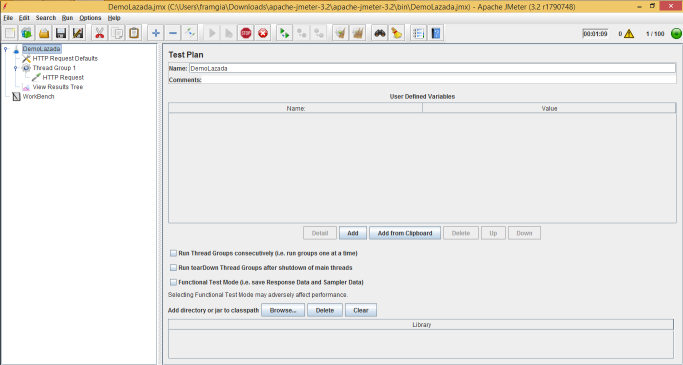The width and height of the screenshot is (683, 365).
Task: Click the Save As icon
Action: click(78, 33)
